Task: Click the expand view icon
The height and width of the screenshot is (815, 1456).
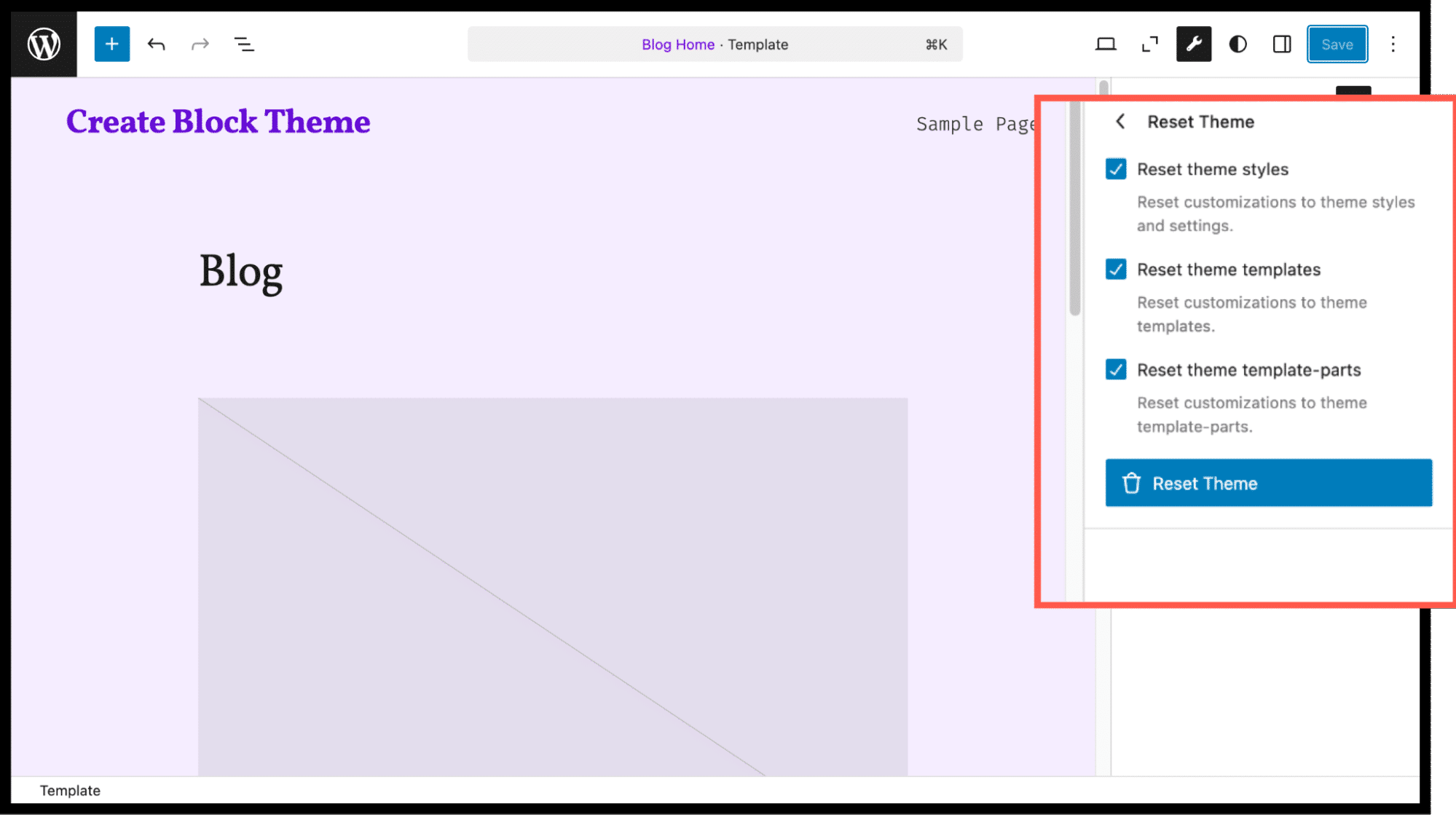Action: pos(1150,44)
